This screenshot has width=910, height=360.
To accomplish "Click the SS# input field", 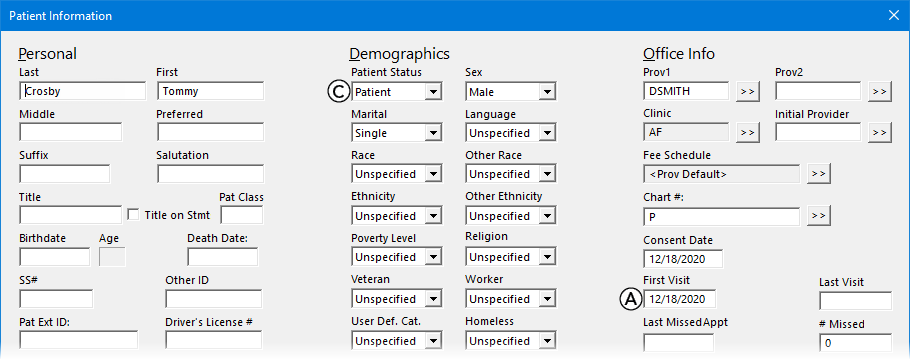I will [56, 298].
